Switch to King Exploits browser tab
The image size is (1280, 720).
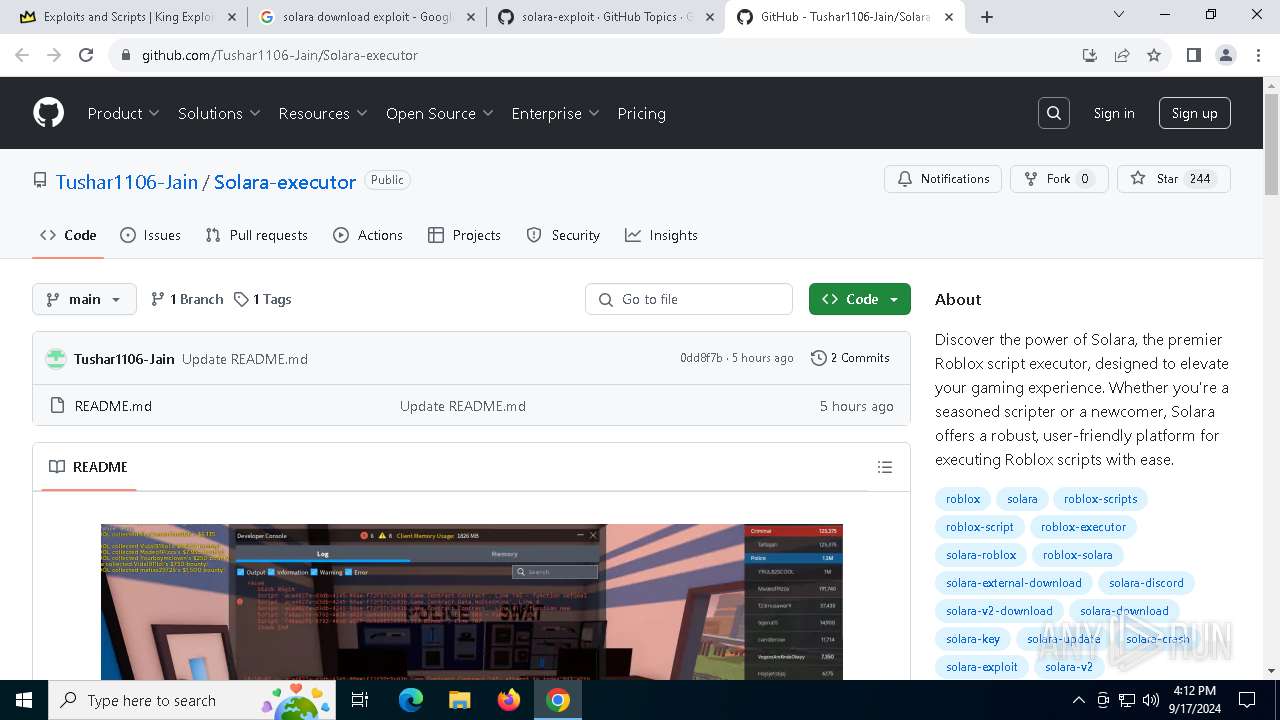pos(128,17)
